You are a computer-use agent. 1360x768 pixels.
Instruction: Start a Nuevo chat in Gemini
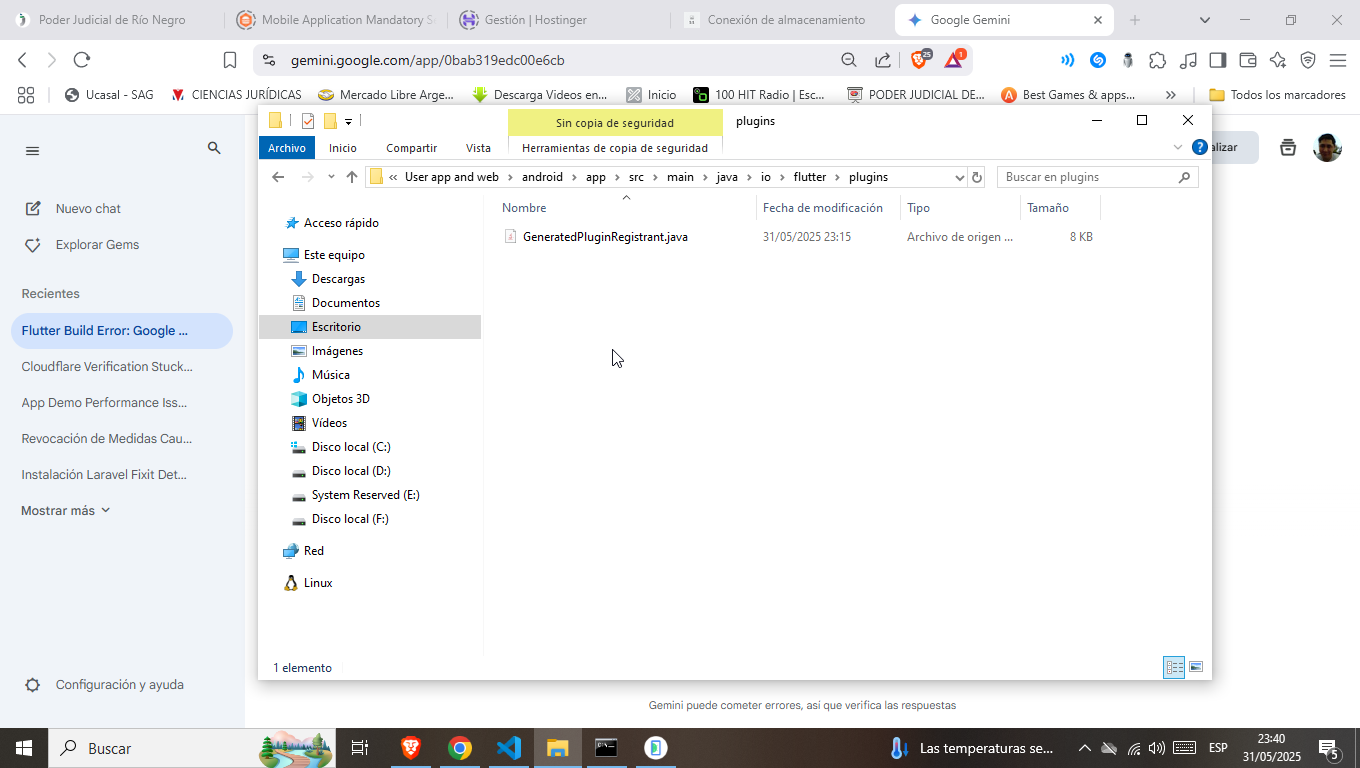click(87, 209)
